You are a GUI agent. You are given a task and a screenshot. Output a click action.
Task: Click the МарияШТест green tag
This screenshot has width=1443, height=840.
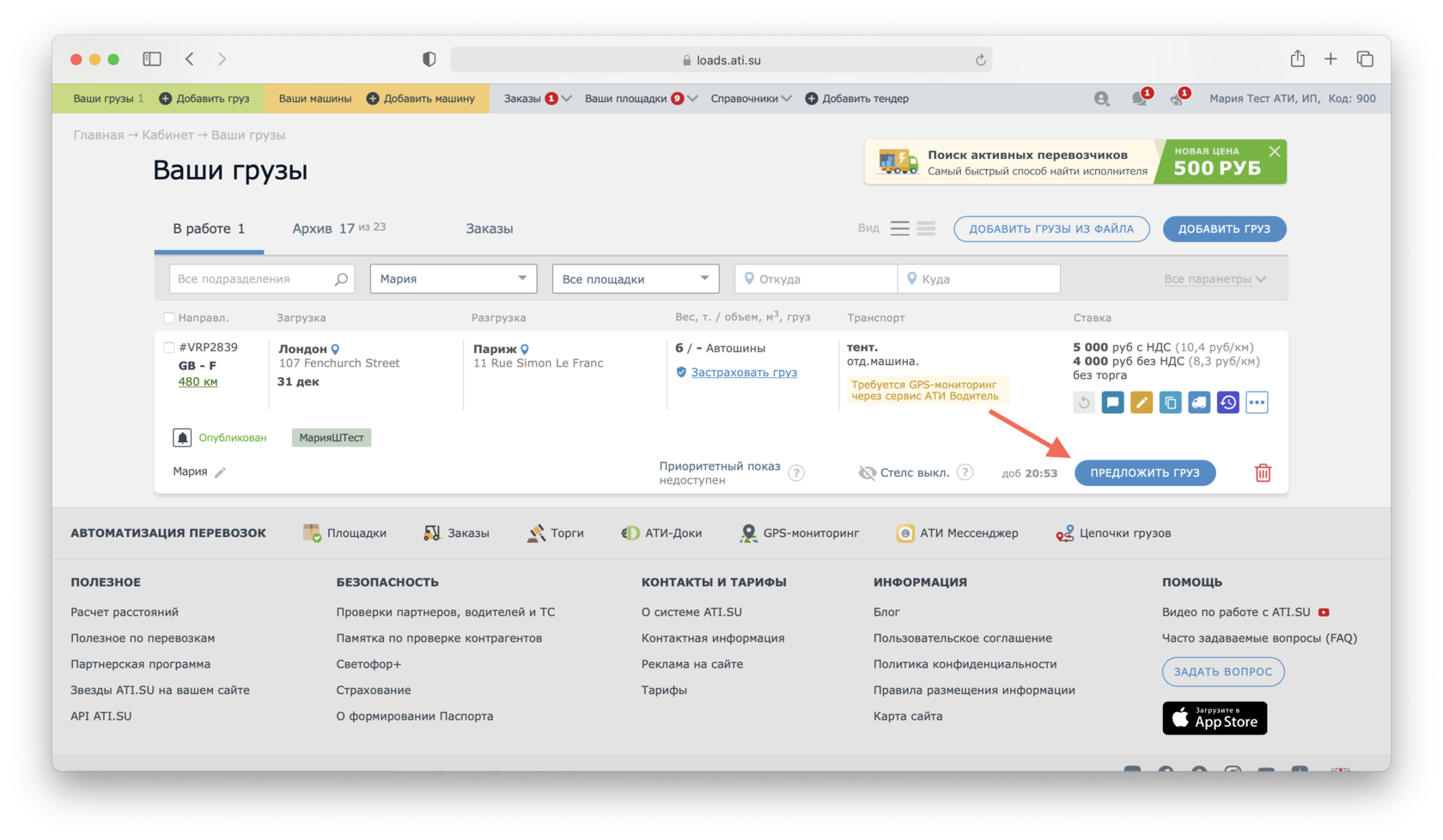[x=332, y=438]
